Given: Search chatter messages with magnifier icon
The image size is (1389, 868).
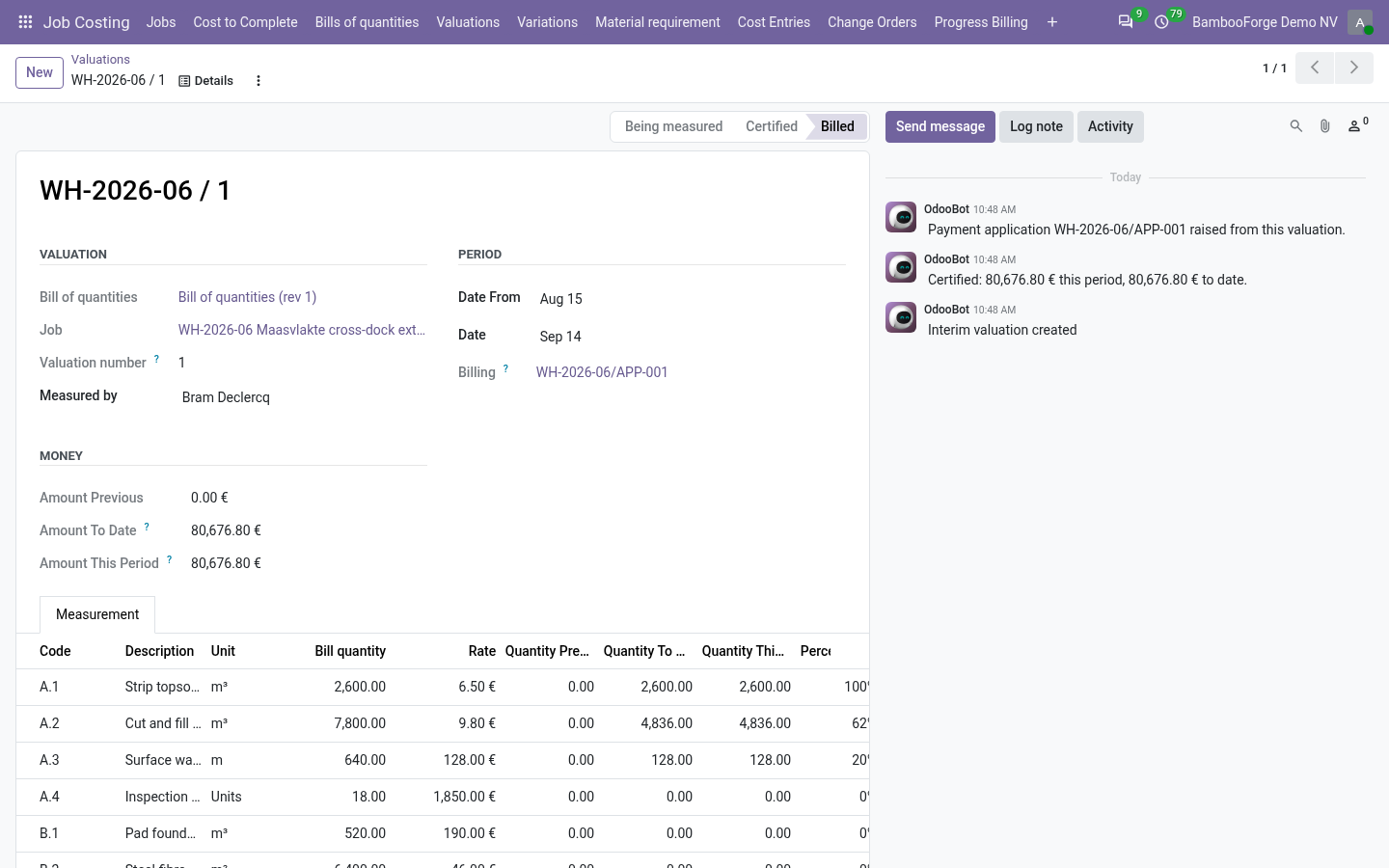Looking at the screenshot, I should pyautogui.click(x=1296, y=126).
